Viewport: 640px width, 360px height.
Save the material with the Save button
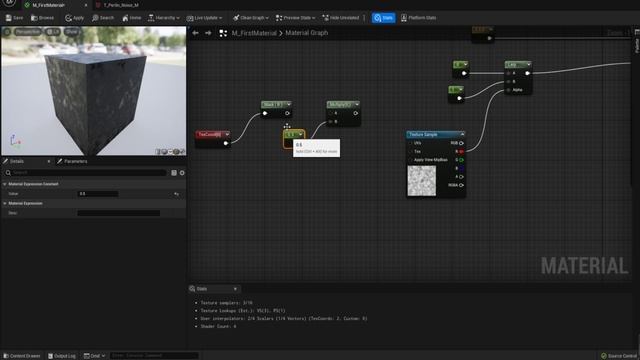[x=14, y=18]
